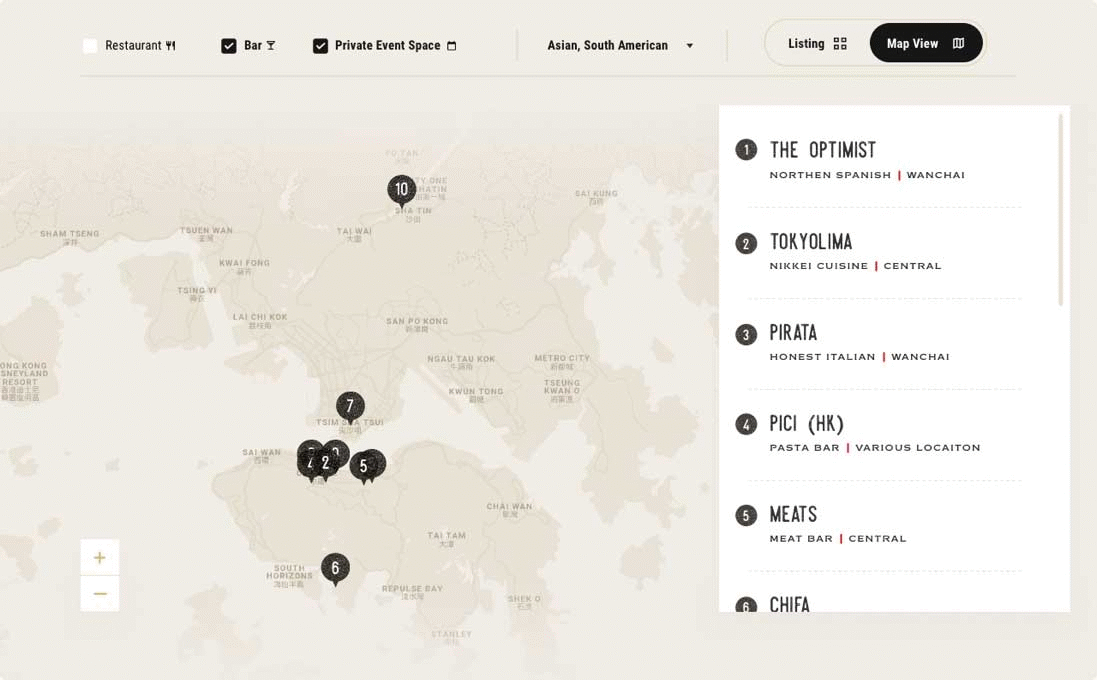The height and width of the screenshot is (680, 1097).
Task: Click the listing panel scrollbar
Action: [1061, 211]
